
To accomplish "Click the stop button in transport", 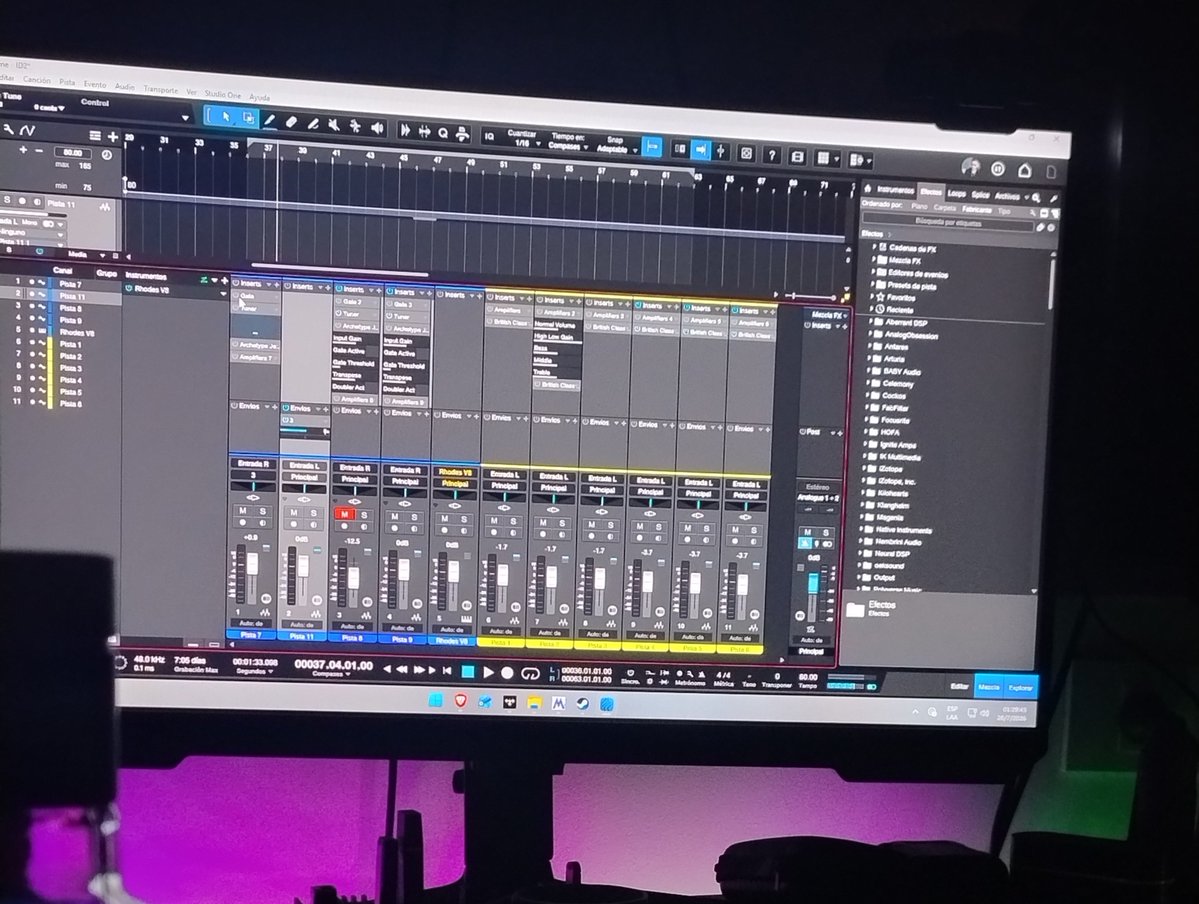I will click(x=468, y=671).
